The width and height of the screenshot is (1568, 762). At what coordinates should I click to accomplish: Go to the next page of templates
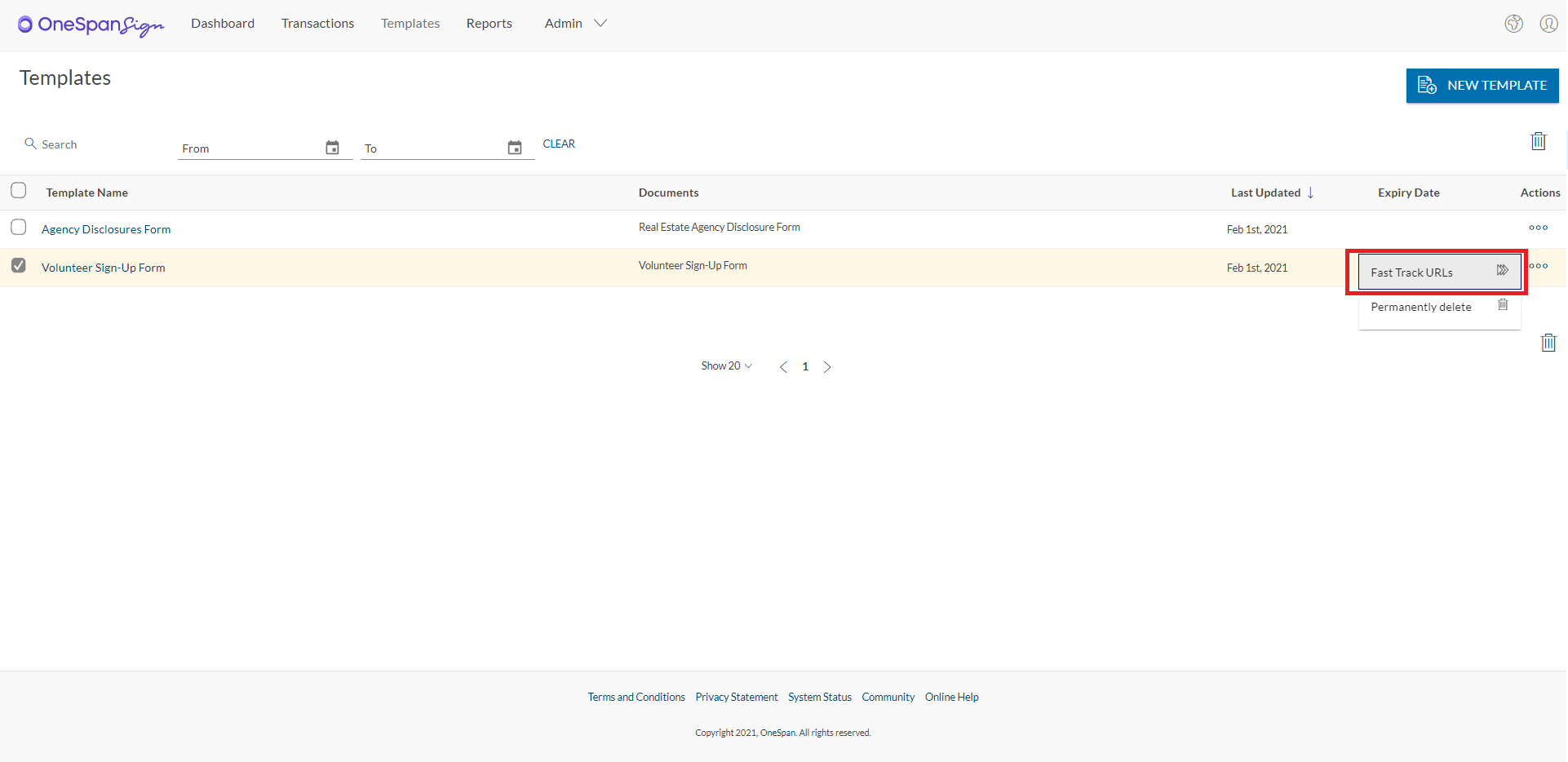pyautogui.click(x=827, y=366)
